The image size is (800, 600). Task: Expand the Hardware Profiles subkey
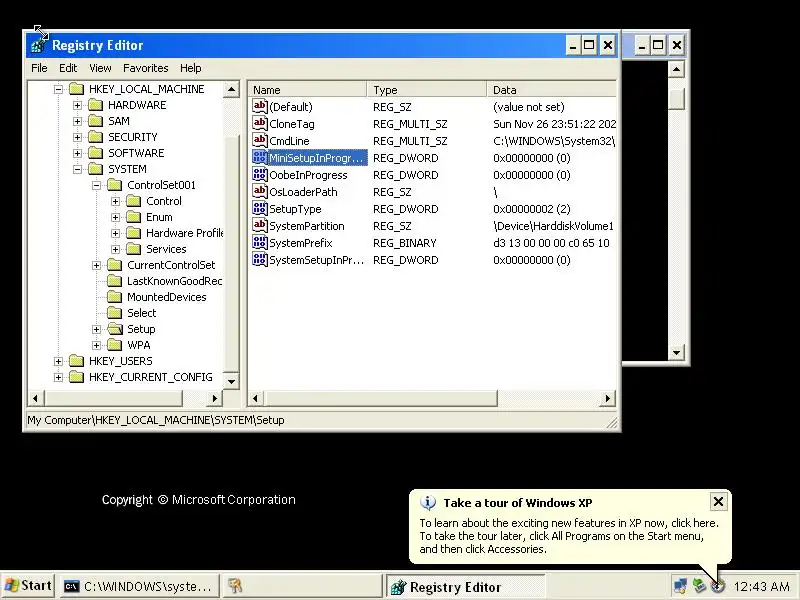(115, 233)
